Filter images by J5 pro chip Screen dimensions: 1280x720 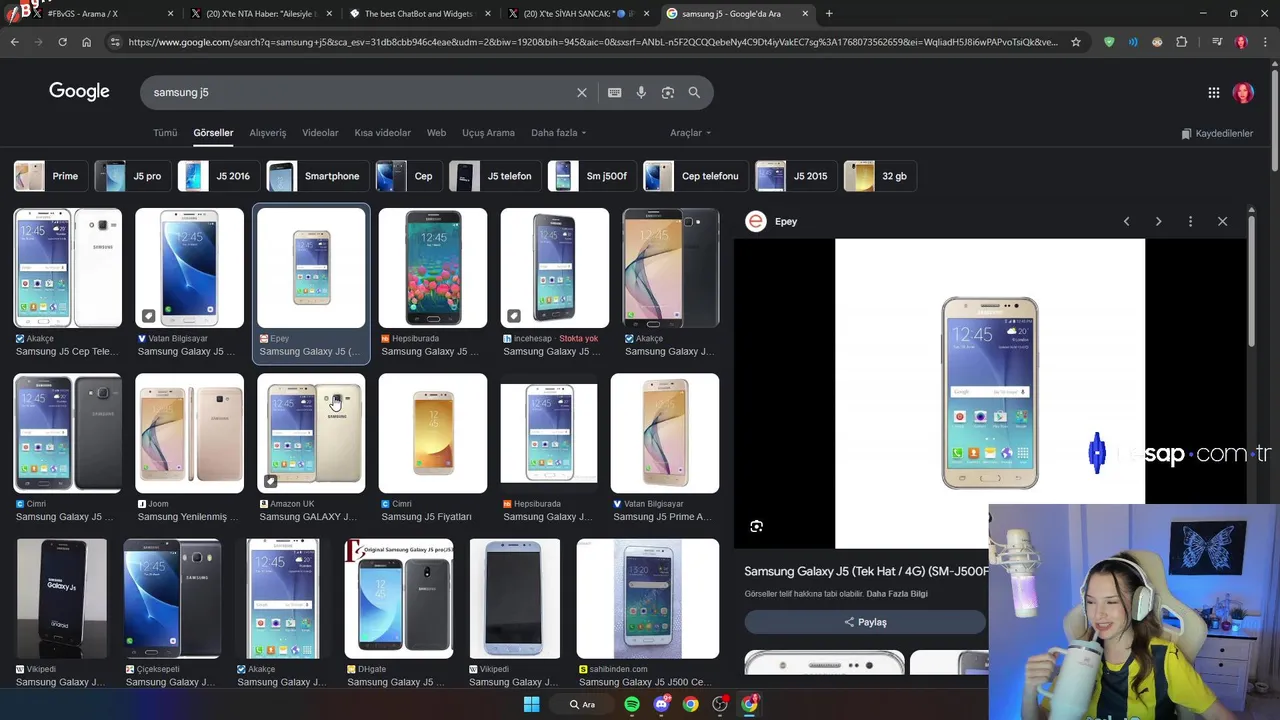pos(133,176)
